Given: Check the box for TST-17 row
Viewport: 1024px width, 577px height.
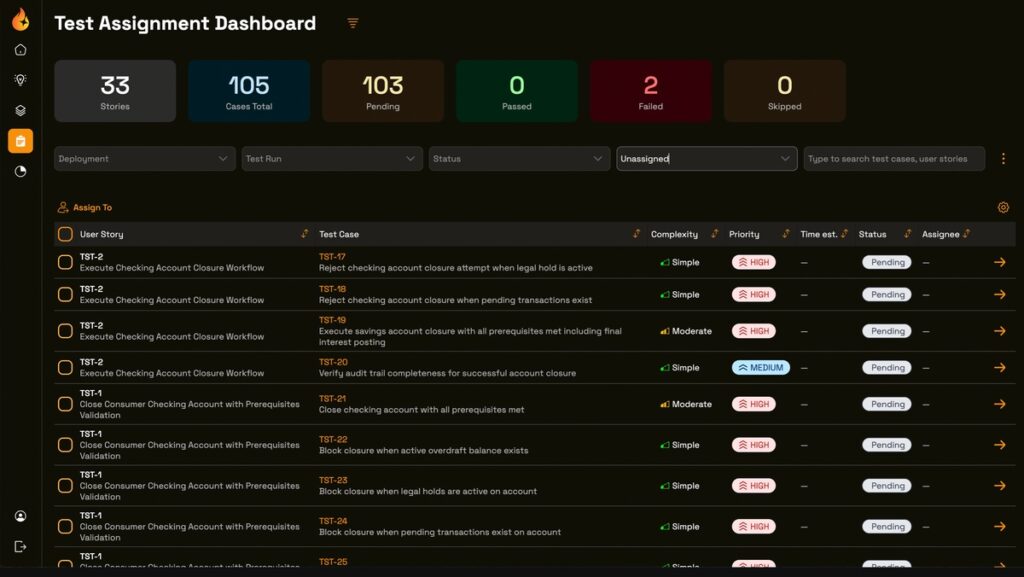Looking at the screenshot, I should 65,263.
